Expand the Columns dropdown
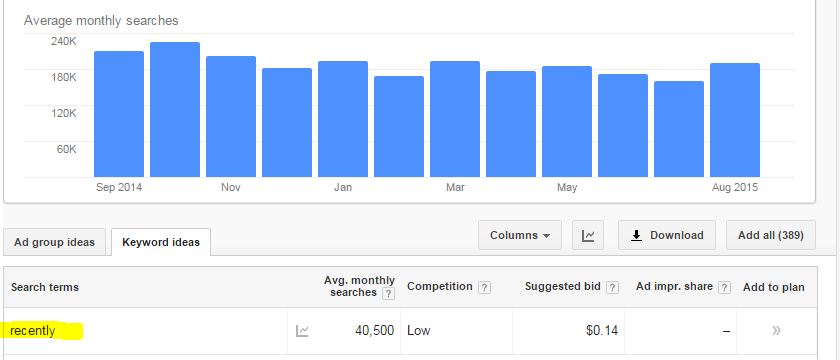 coord(520,235)
